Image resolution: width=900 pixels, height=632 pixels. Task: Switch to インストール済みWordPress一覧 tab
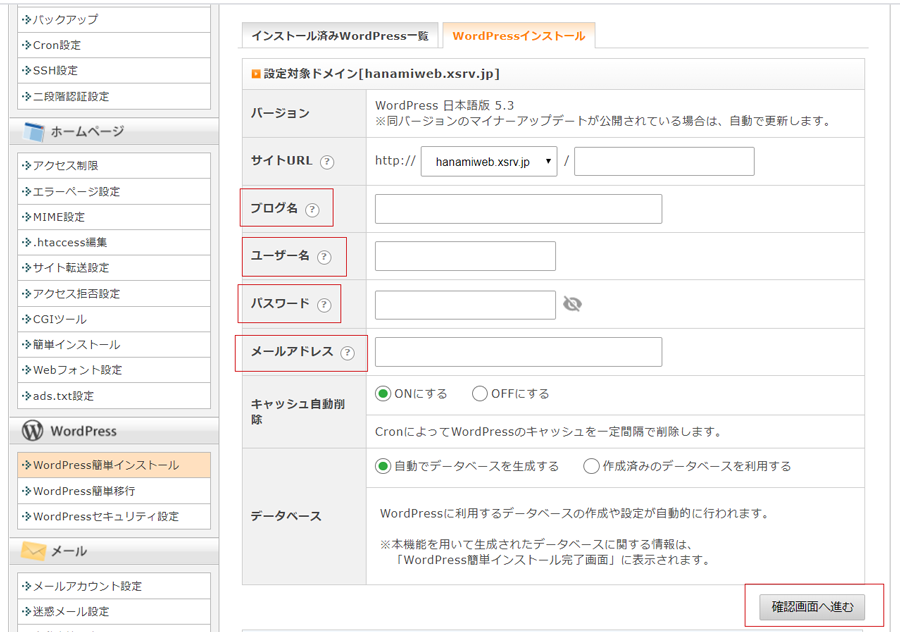click(x=340, y=36)
